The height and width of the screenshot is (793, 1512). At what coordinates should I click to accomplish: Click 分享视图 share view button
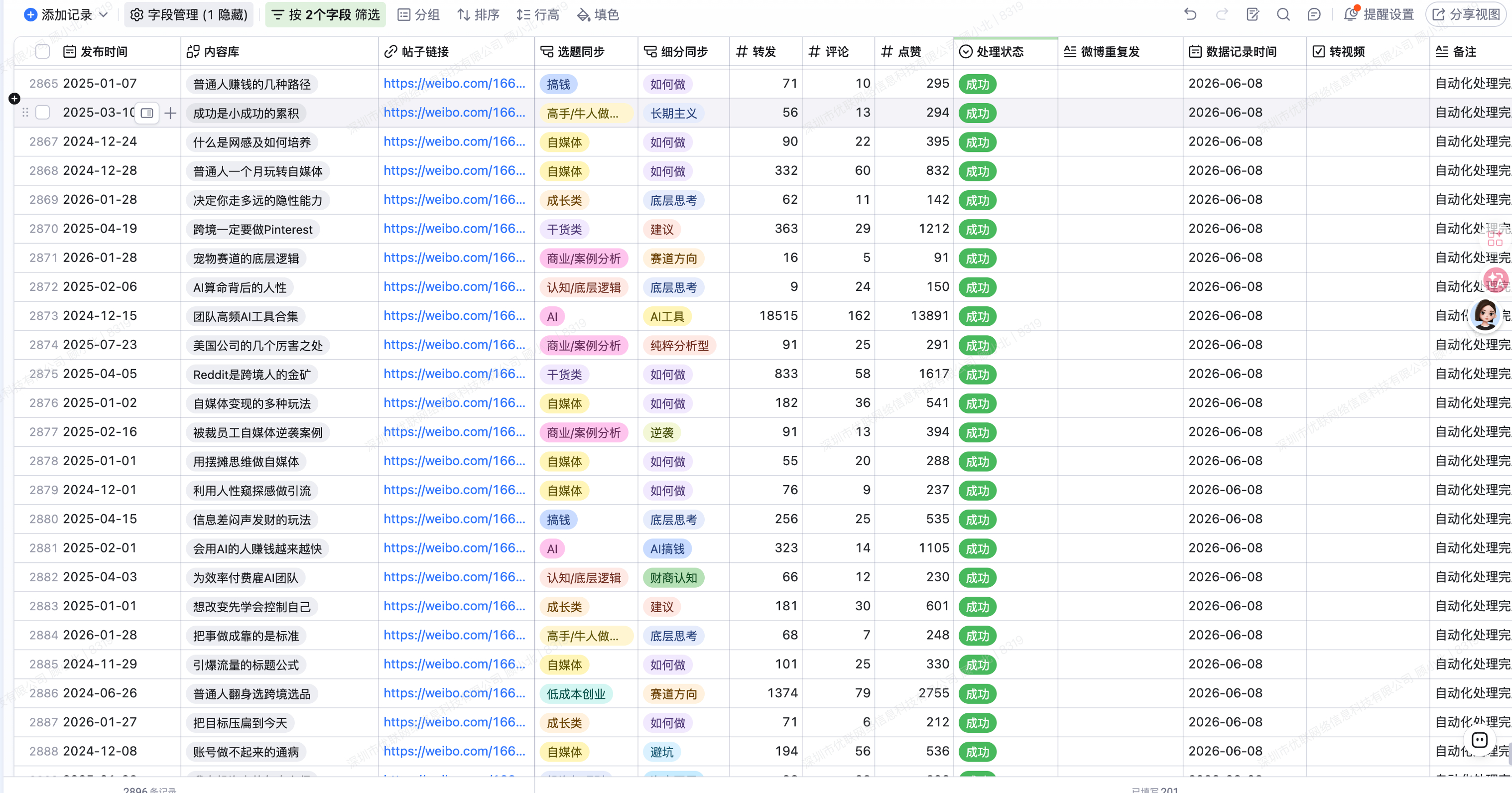click(x=1466, y=14)
